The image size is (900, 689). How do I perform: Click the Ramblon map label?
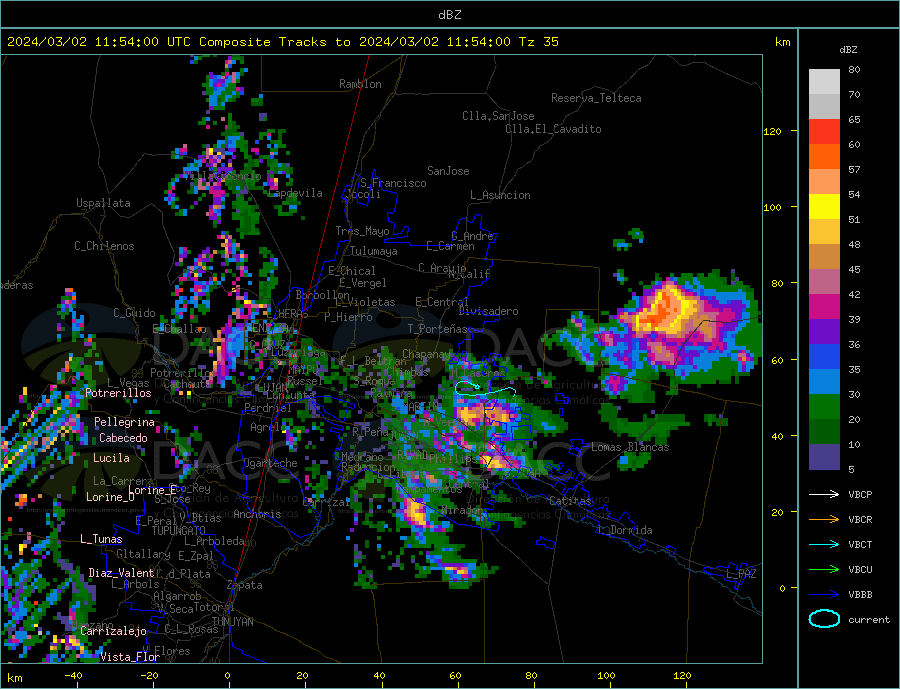coord(360,84)
